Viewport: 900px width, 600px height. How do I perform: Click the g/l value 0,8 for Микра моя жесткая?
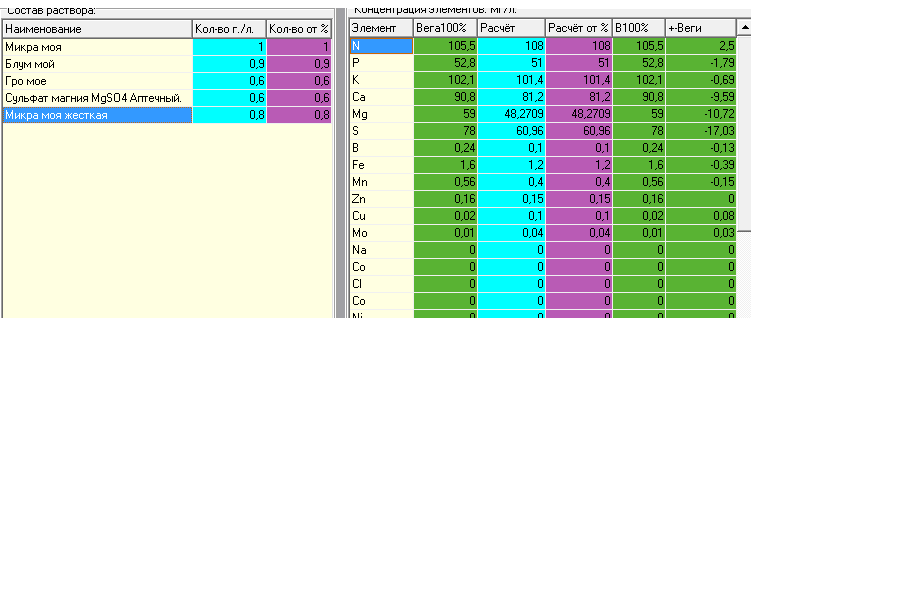click(229, 115)
